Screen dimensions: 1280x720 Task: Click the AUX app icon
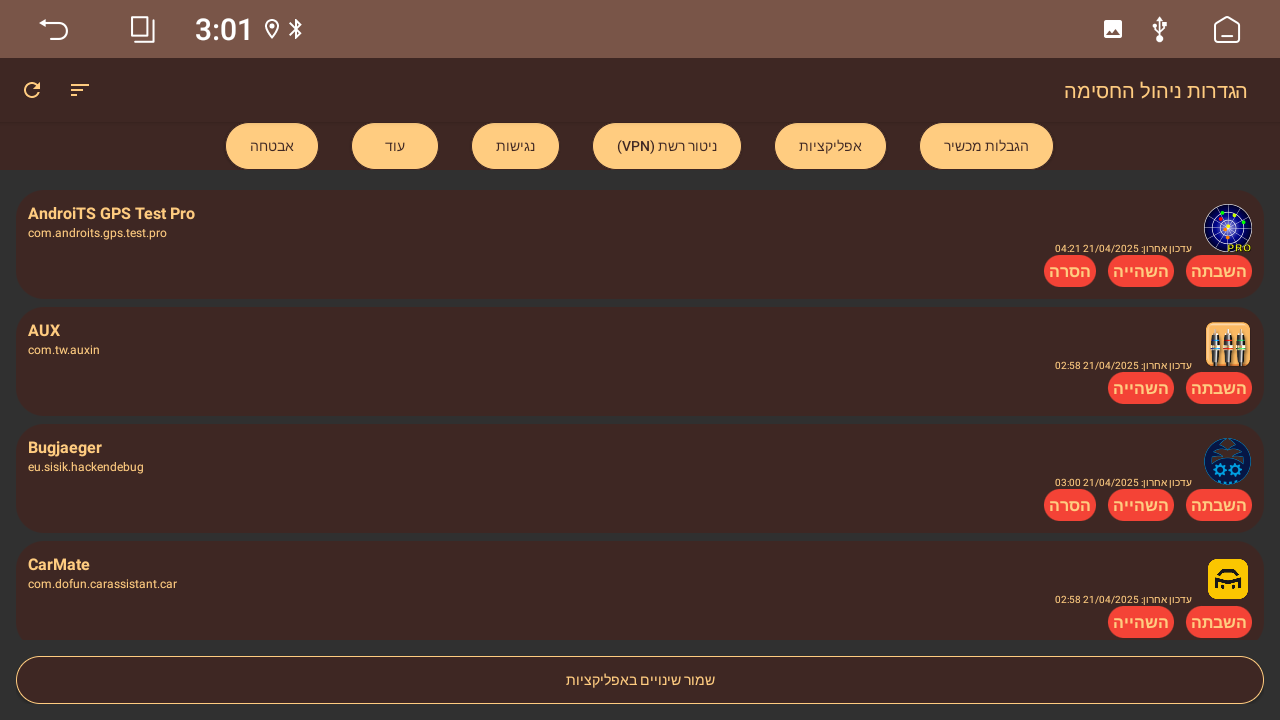[1228, 345]
